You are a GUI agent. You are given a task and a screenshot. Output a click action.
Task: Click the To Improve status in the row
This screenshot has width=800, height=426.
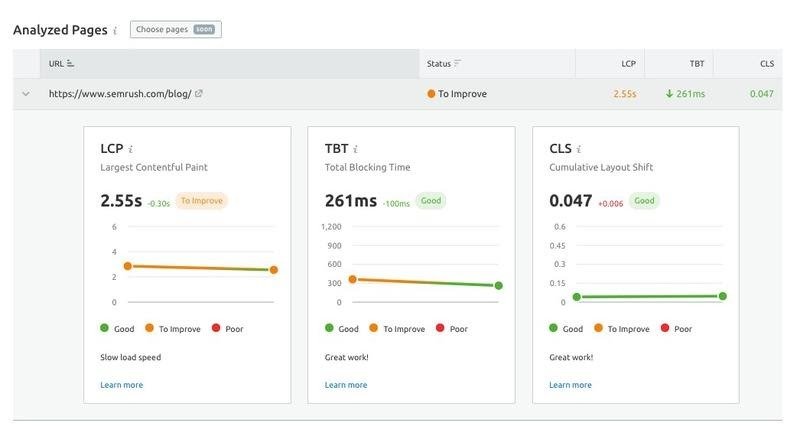[x=462, y=94]
